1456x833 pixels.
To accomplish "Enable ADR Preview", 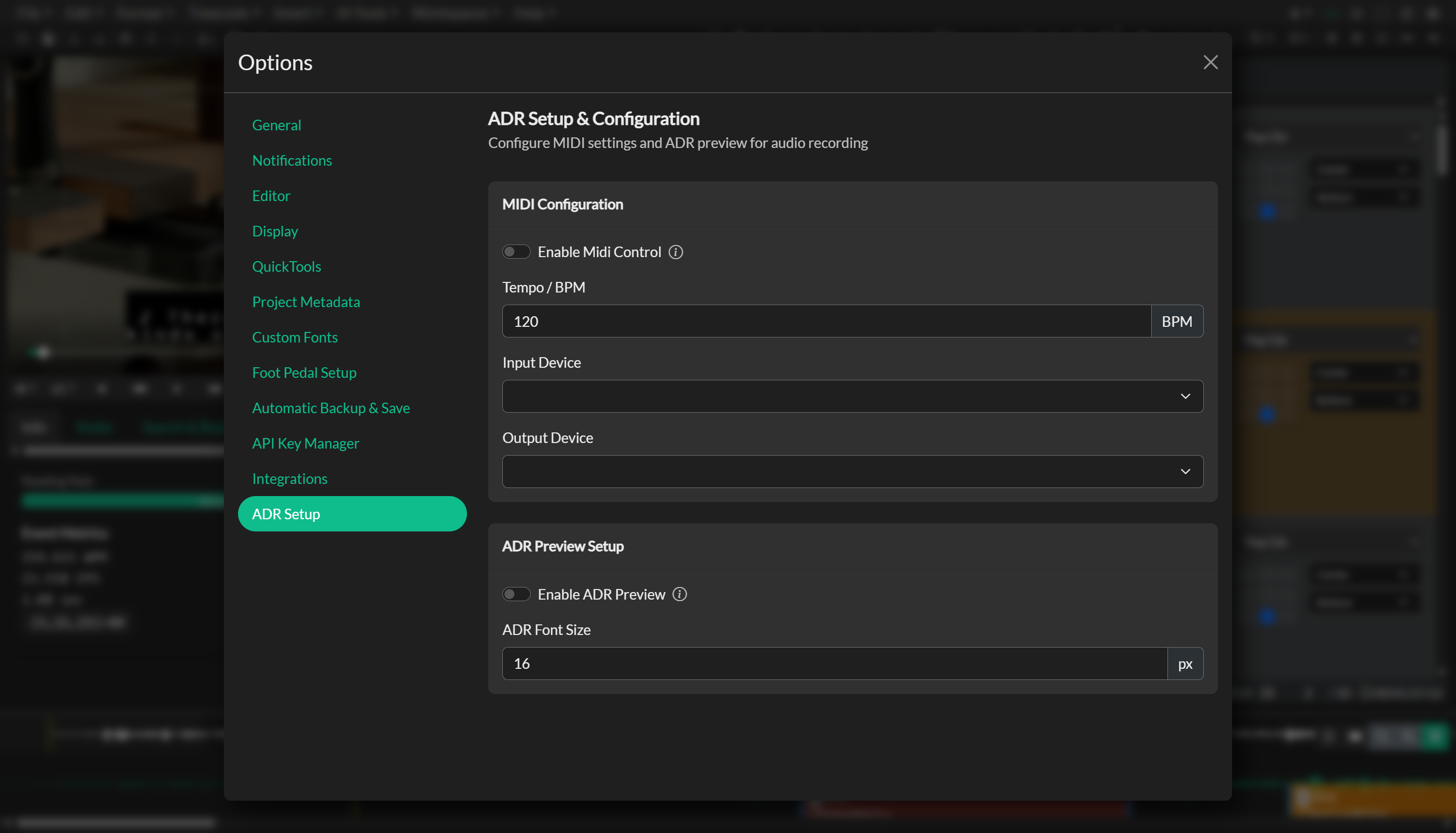I will (516, 594).
